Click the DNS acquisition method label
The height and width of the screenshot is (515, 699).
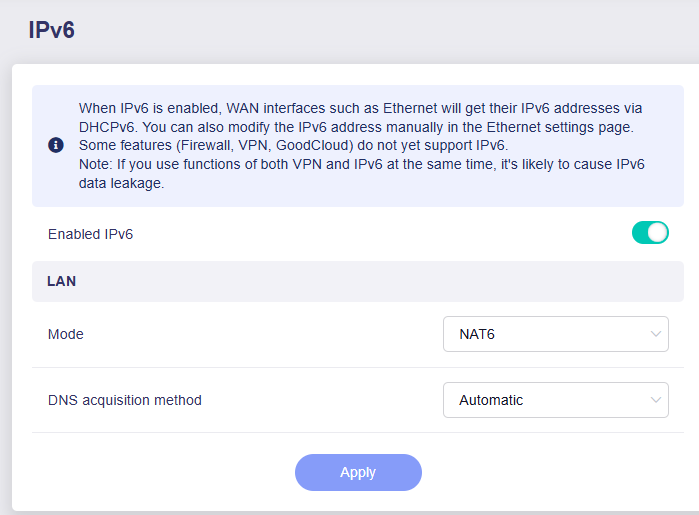(125, 400)
